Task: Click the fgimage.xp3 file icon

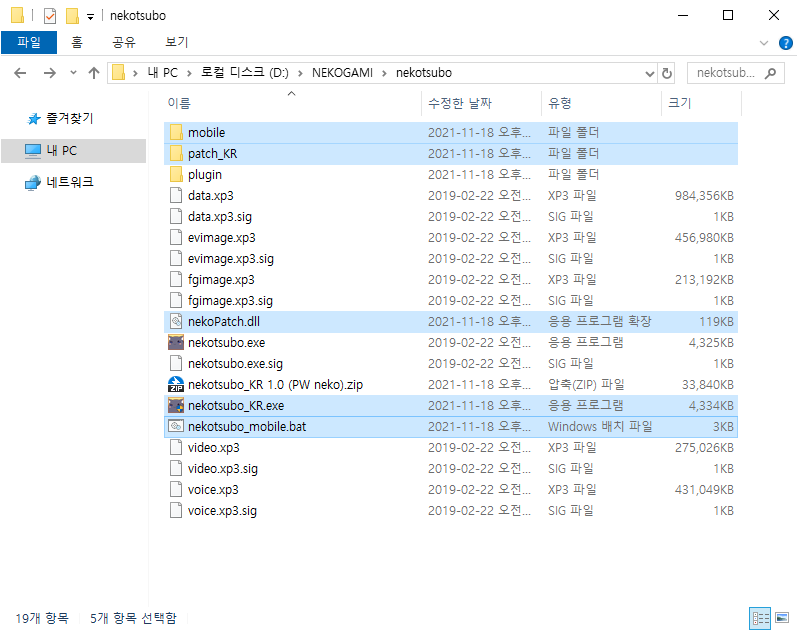Action: click(x=176, y=279)
